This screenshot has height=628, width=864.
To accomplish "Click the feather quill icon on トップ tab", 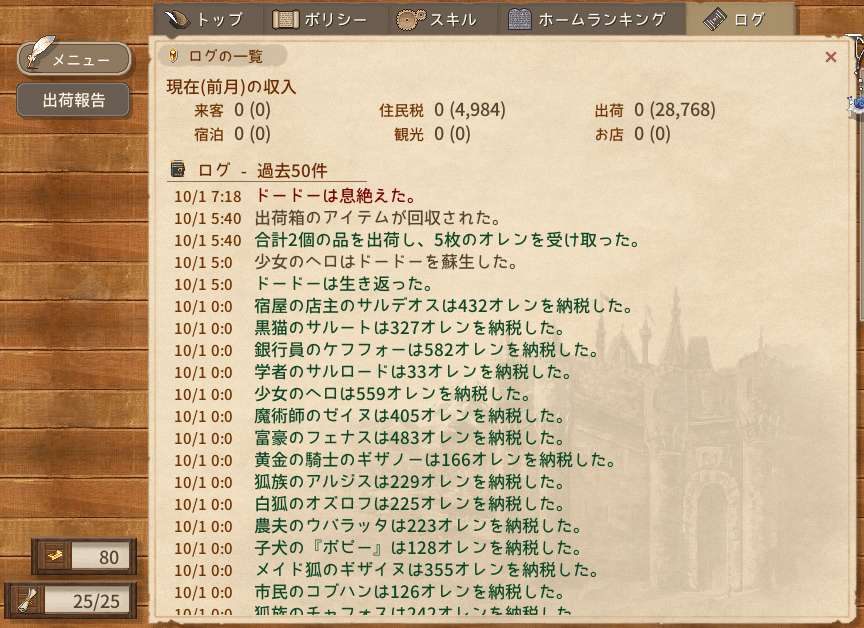I will [177, 20].
